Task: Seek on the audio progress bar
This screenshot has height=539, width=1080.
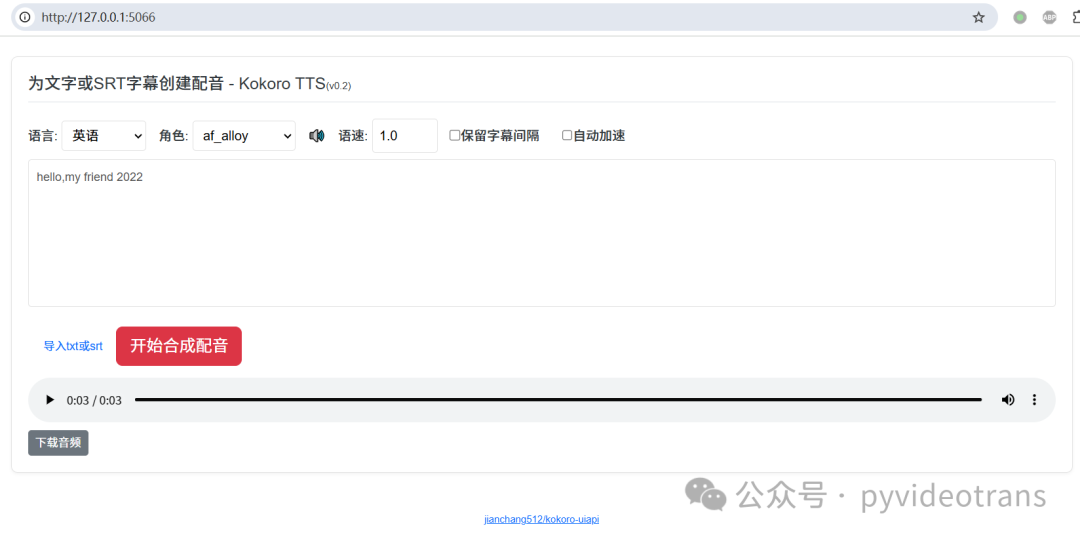Action: (x=558, y=400)
